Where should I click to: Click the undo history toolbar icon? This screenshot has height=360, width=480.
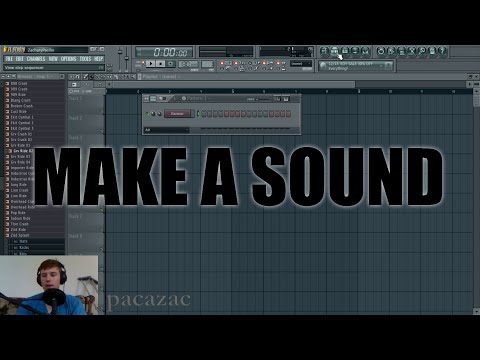click(x=381, y=51)
